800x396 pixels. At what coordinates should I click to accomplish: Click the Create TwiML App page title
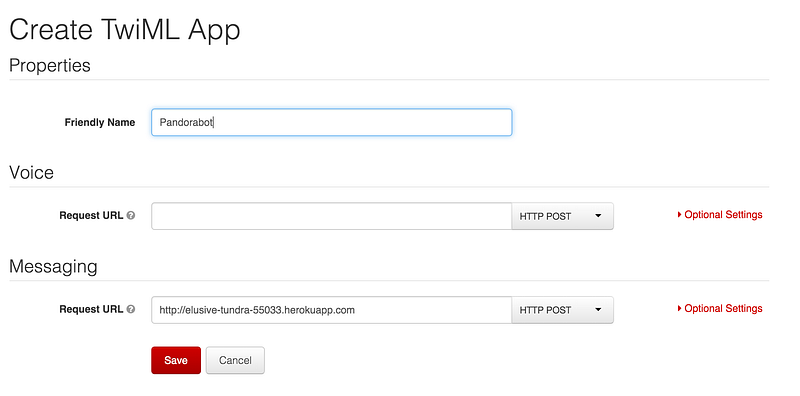tap(125, 30)
